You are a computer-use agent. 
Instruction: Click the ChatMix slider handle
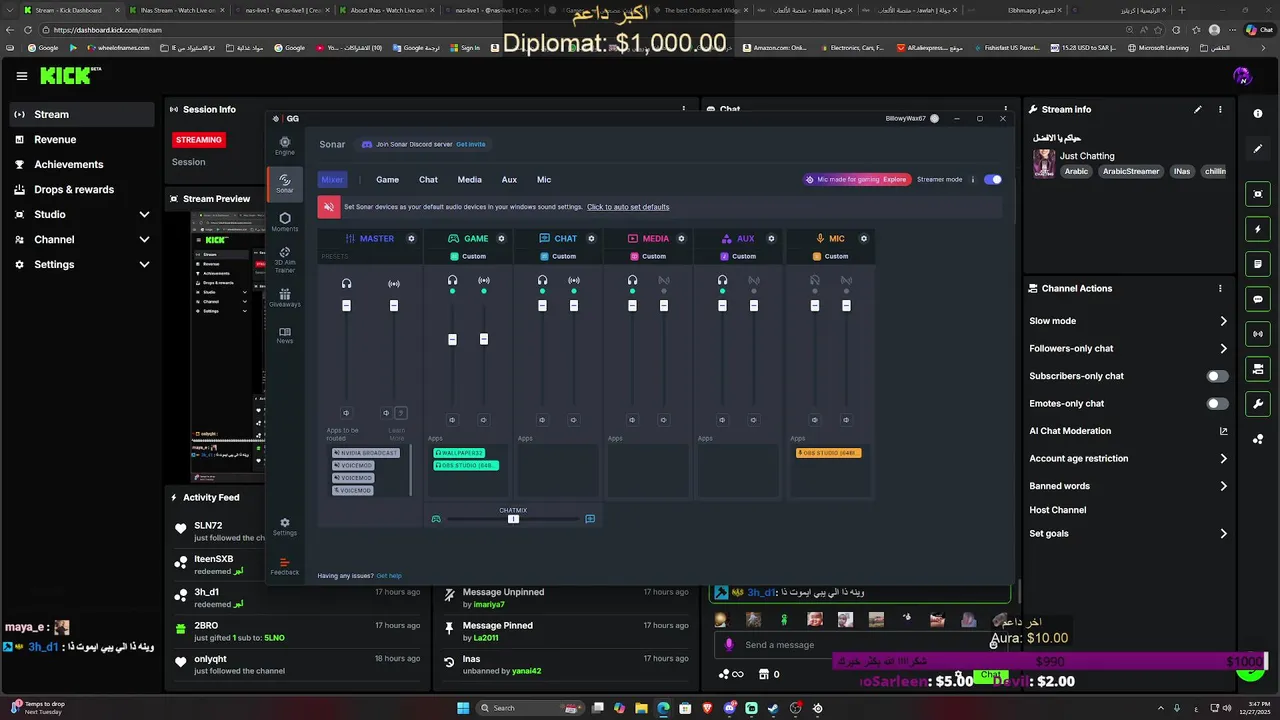513,519
